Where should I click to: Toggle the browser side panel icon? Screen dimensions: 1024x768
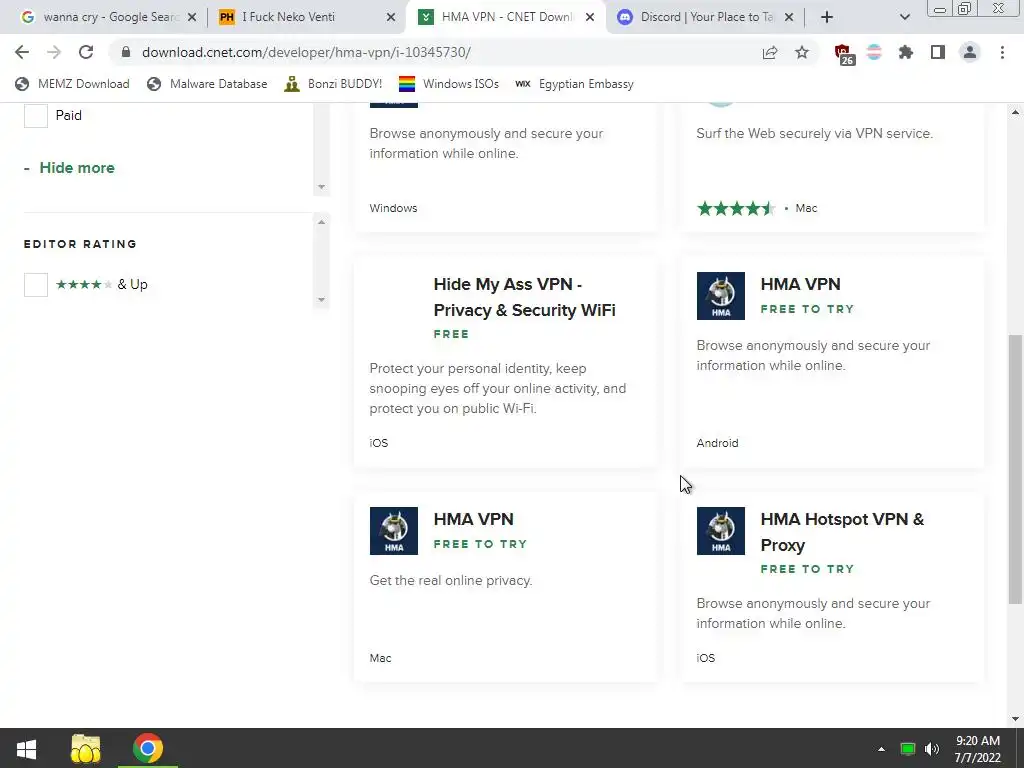pyautogui.click(x=938, y=52)
